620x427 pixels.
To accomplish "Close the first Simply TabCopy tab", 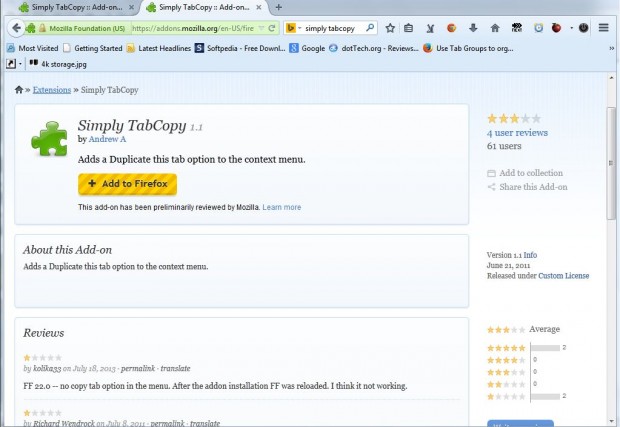I will click(x=131, y=7).
